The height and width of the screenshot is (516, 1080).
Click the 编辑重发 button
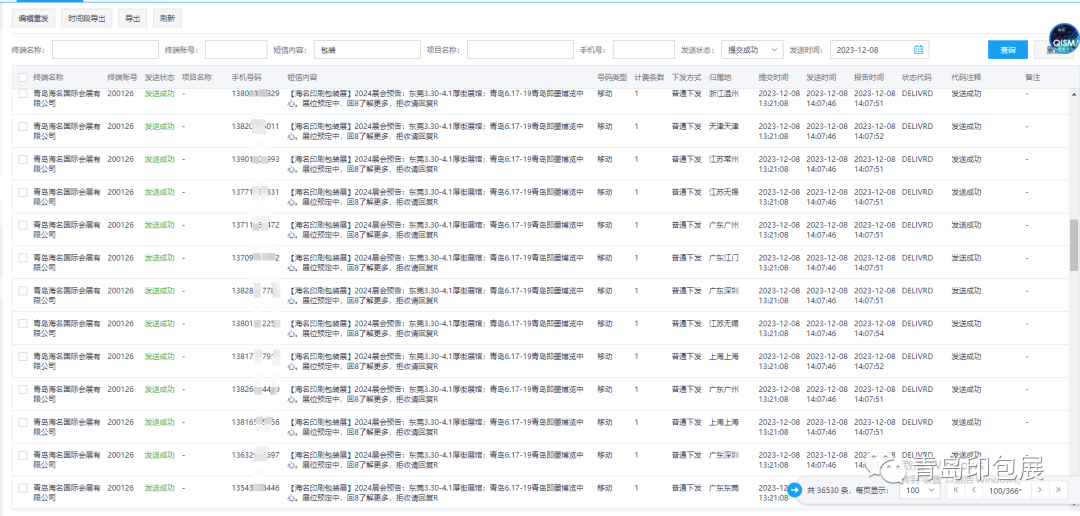(33, 18)
